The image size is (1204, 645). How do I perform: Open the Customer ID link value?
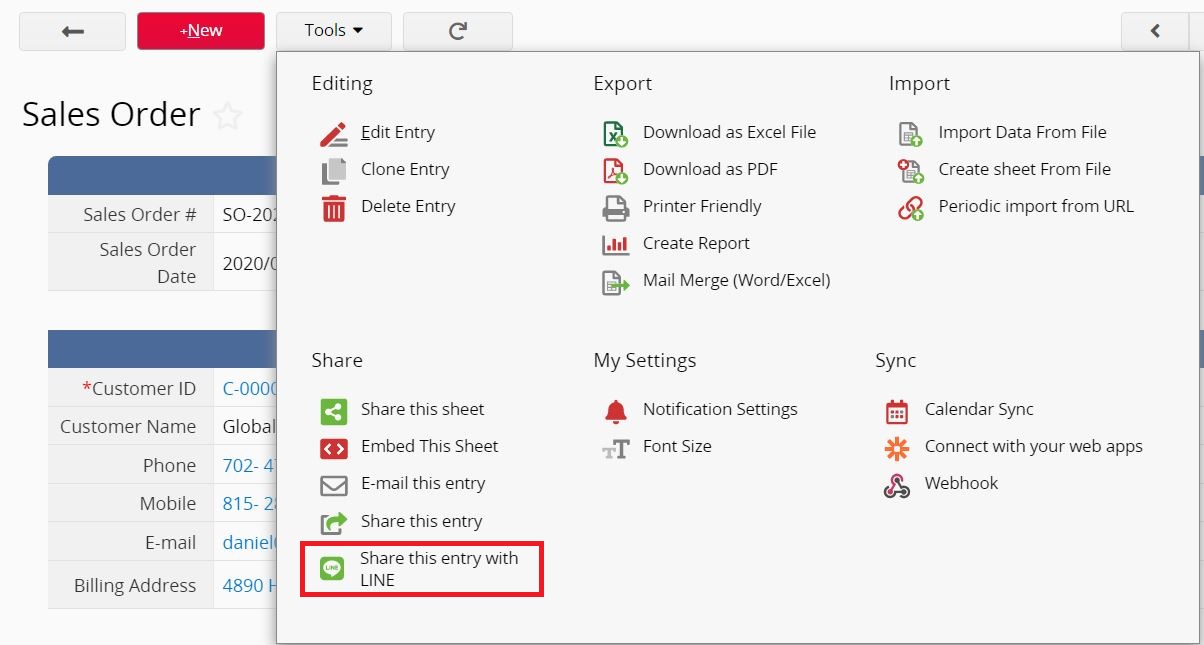point(248,389)
